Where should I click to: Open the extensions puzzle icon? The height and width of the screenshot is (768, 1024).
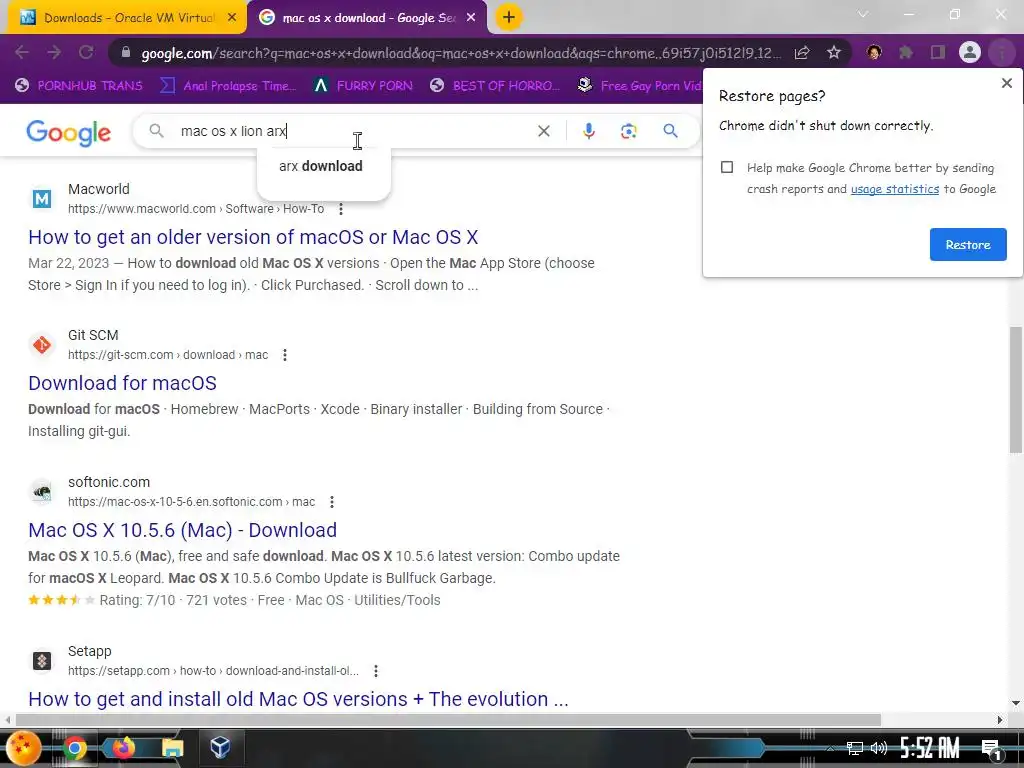coord(906,52)
